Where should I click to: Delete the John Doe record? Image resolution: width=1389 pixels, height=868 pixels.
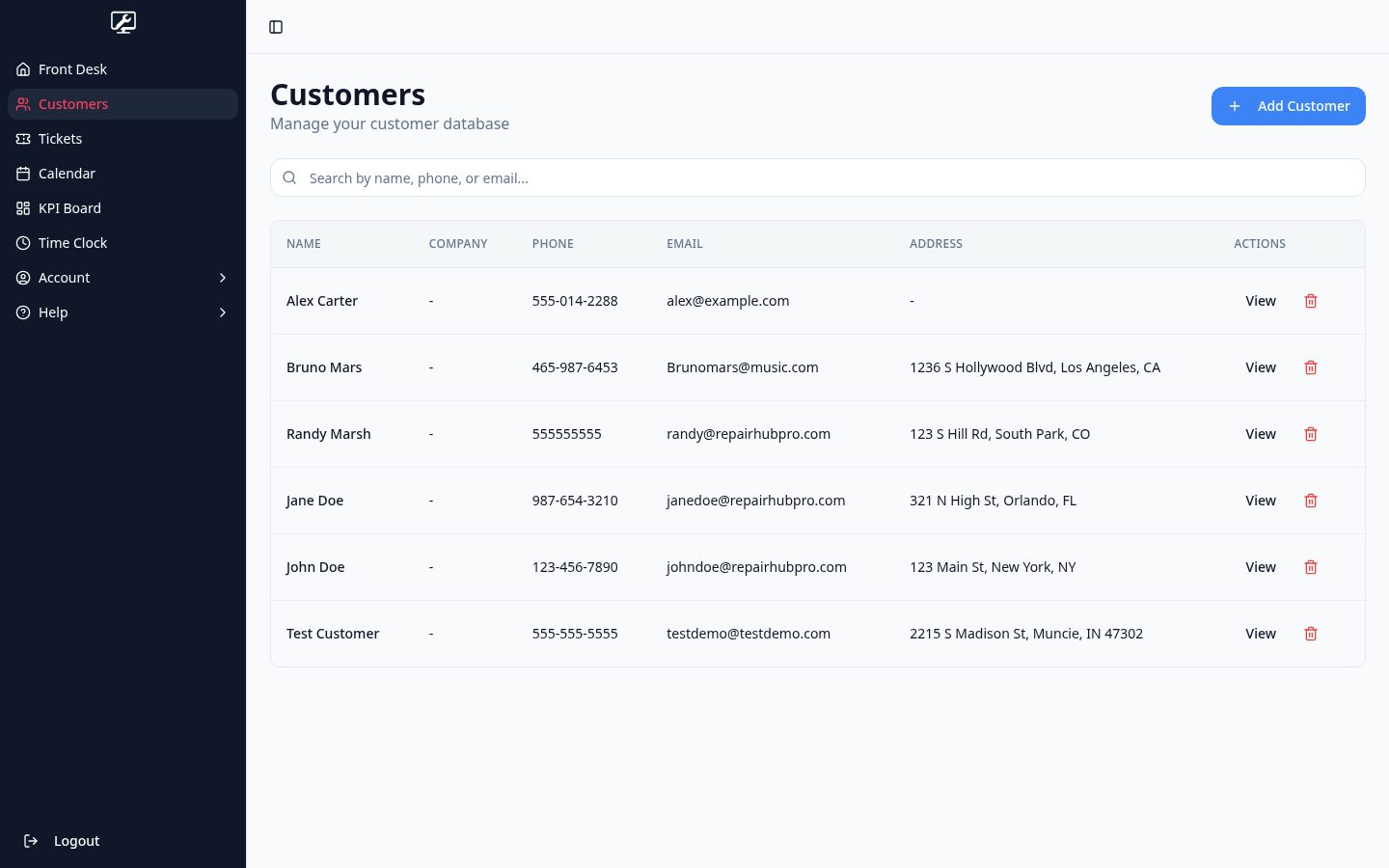1311,567
